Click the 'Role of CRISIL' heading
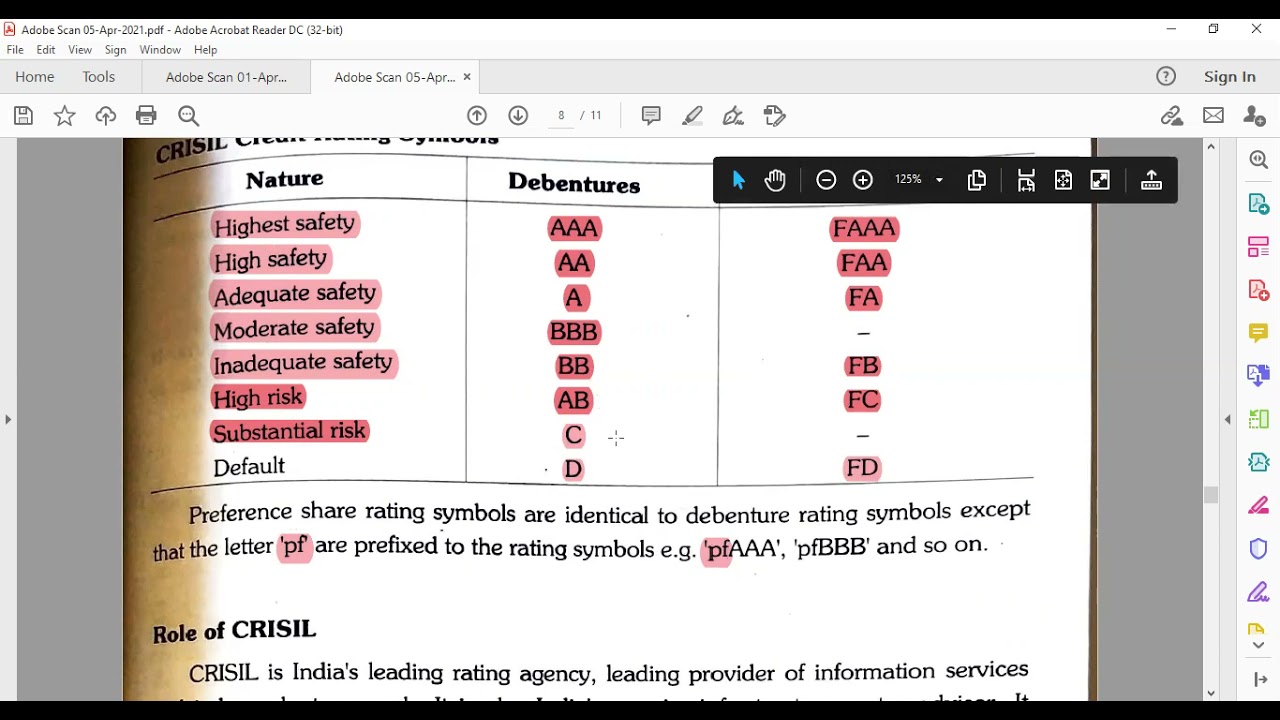This screenshot has width=1280, height=720. pyautogui.click(x=234, y=631)
